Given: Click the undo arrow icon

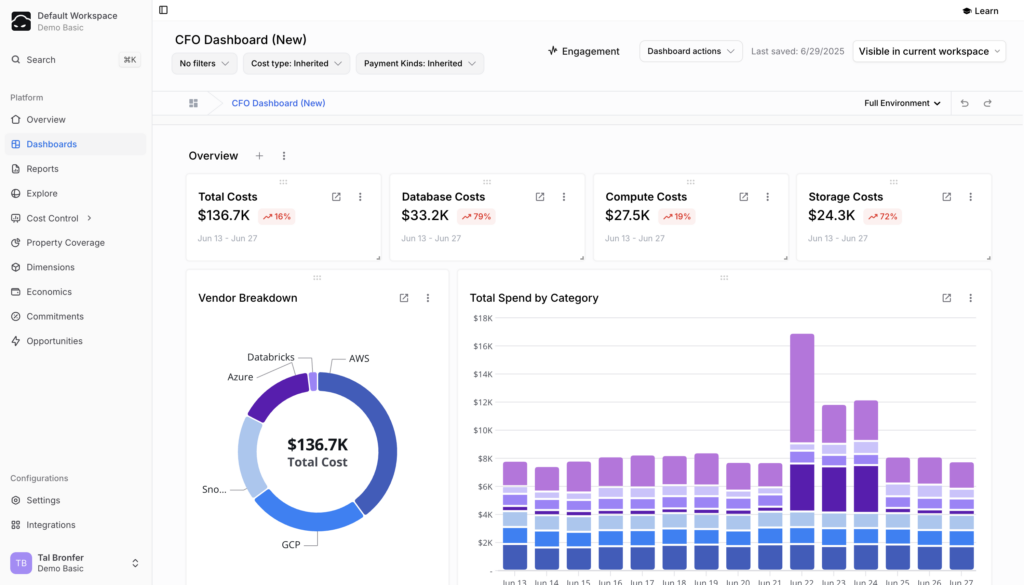Looking at the screenshot, I should (965, 103).
